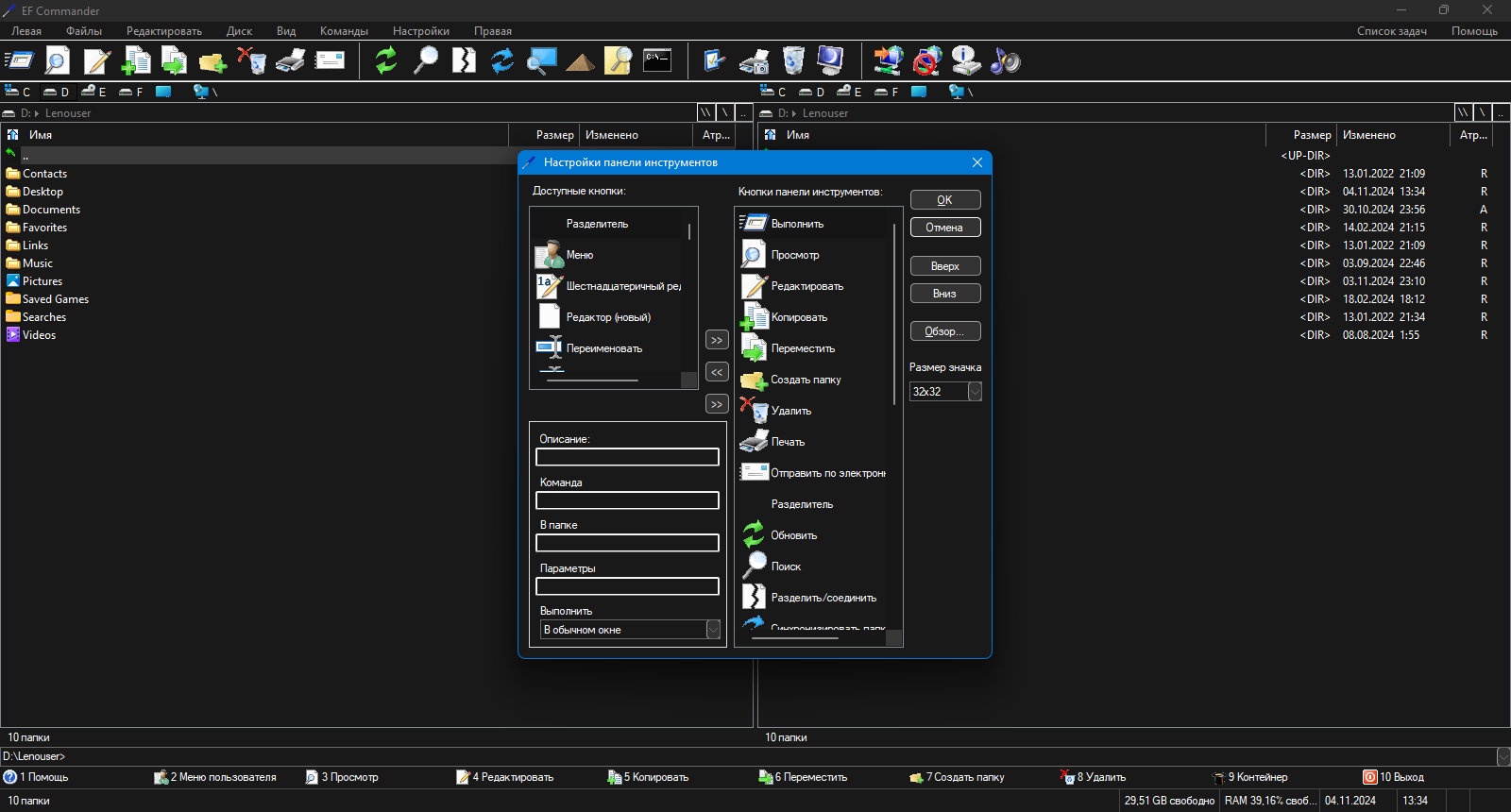Click the toolbar buttons list vertical scrollbar
The image size is (1511, 812).
click(x=894, y=313)
